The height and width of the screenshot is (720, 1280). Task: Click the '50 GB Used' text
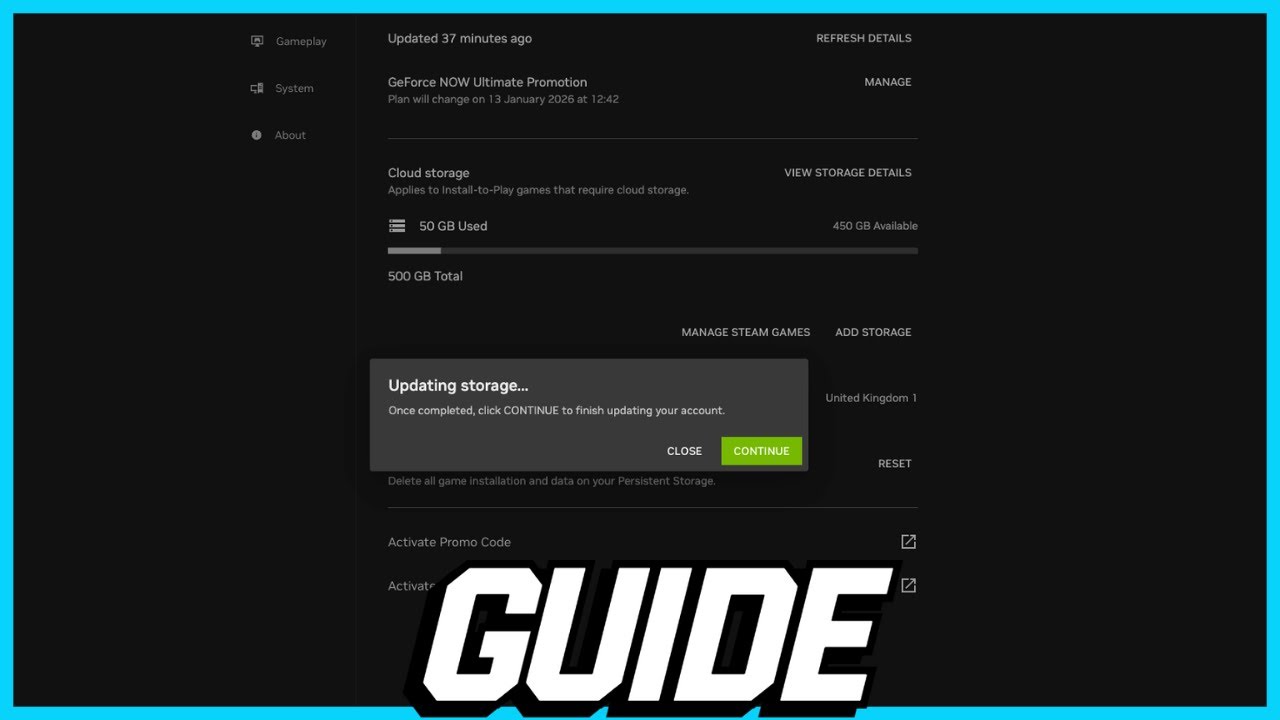[x=453, y=226]
